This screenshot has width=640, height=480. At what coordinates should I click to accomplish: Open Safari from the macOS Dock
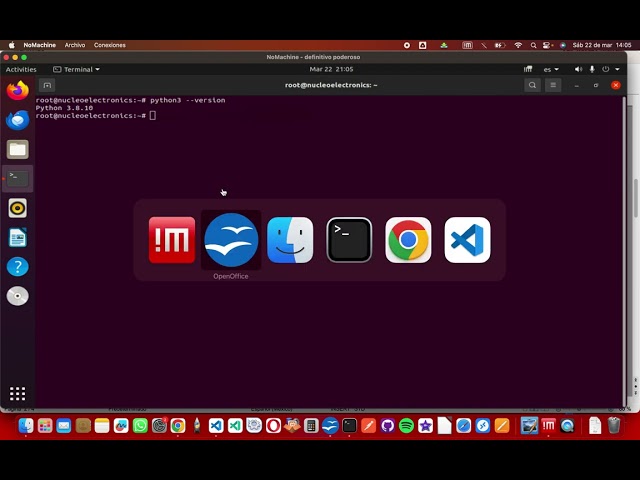pyautogui.click(x=464, y=426)
